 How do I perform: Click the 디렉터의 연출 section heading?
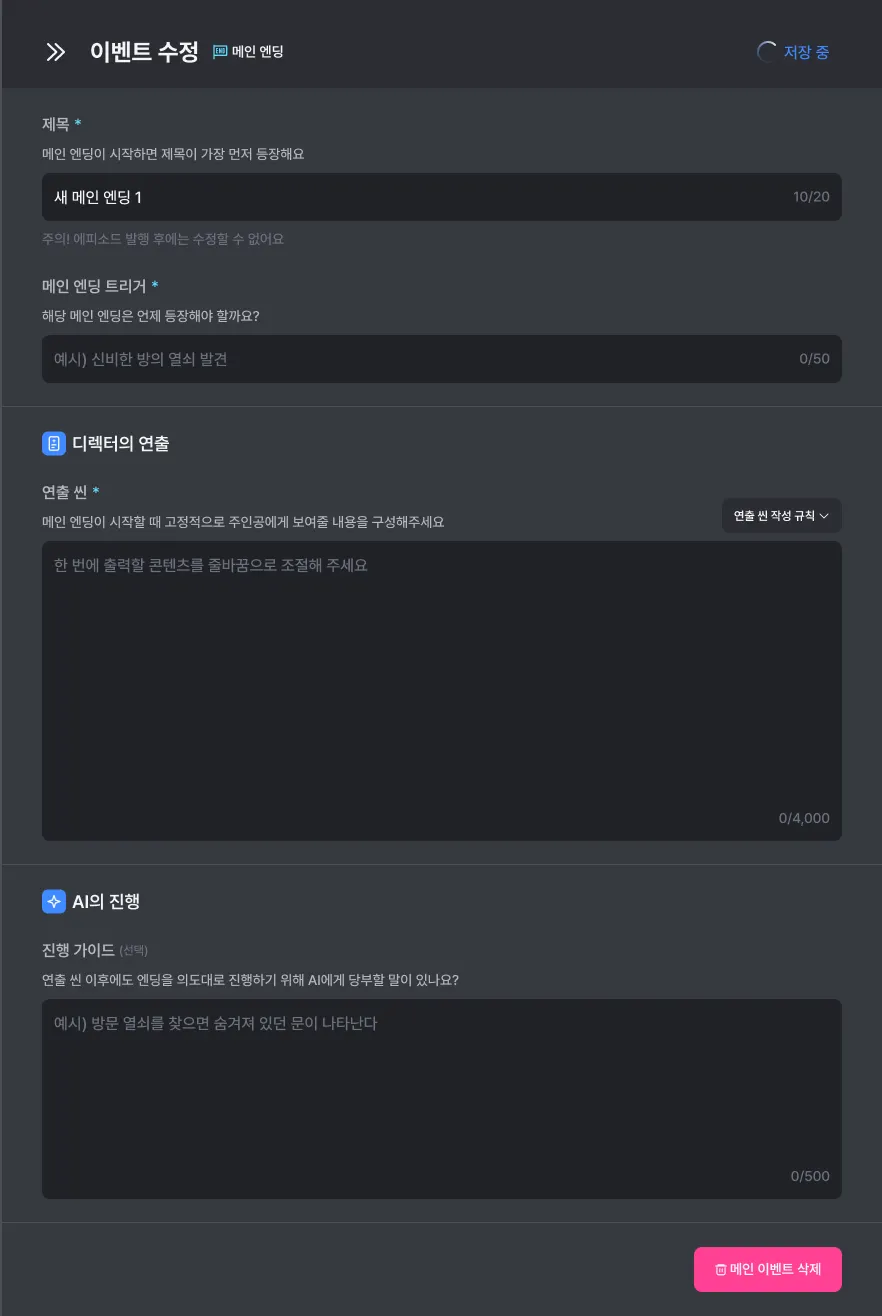tap(120, 443)
